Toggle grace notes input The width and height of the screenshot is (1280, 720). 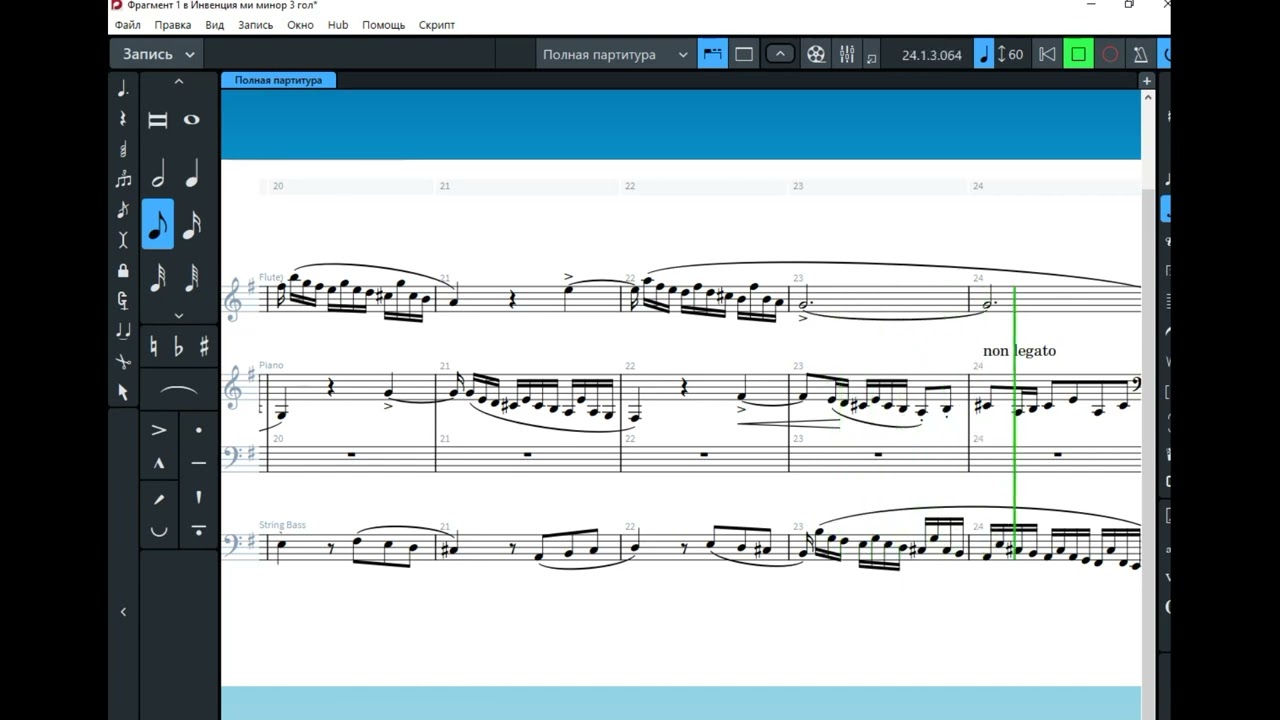pos(123,210)
